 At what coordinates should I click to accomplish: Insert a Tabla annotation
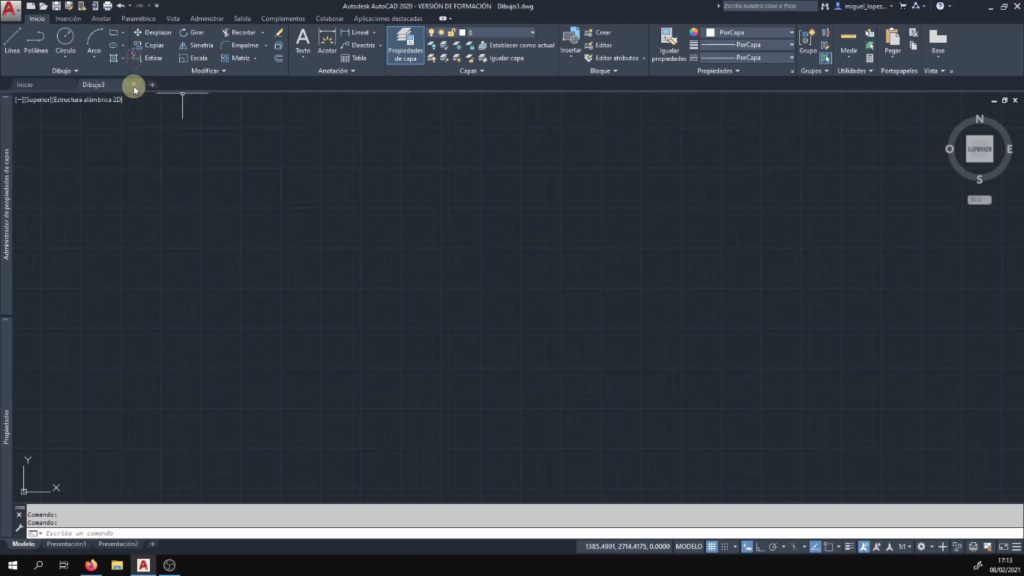tap(353, 58)
